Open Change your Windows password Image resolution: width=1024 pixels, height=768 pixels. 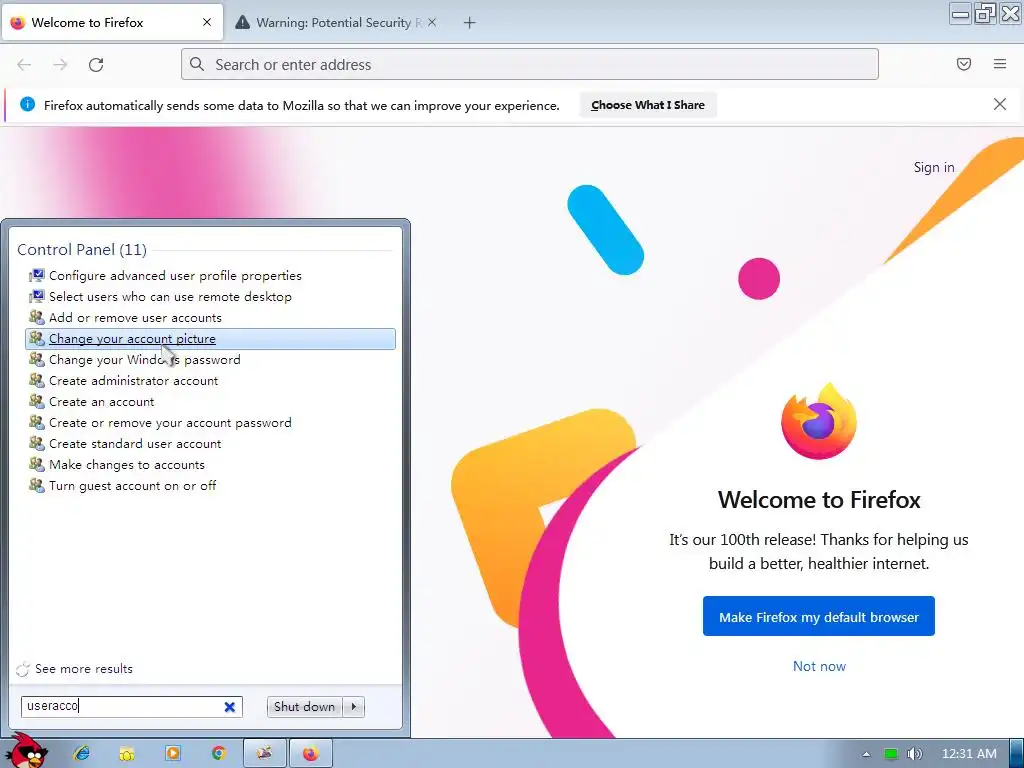[x=210, y=360]
